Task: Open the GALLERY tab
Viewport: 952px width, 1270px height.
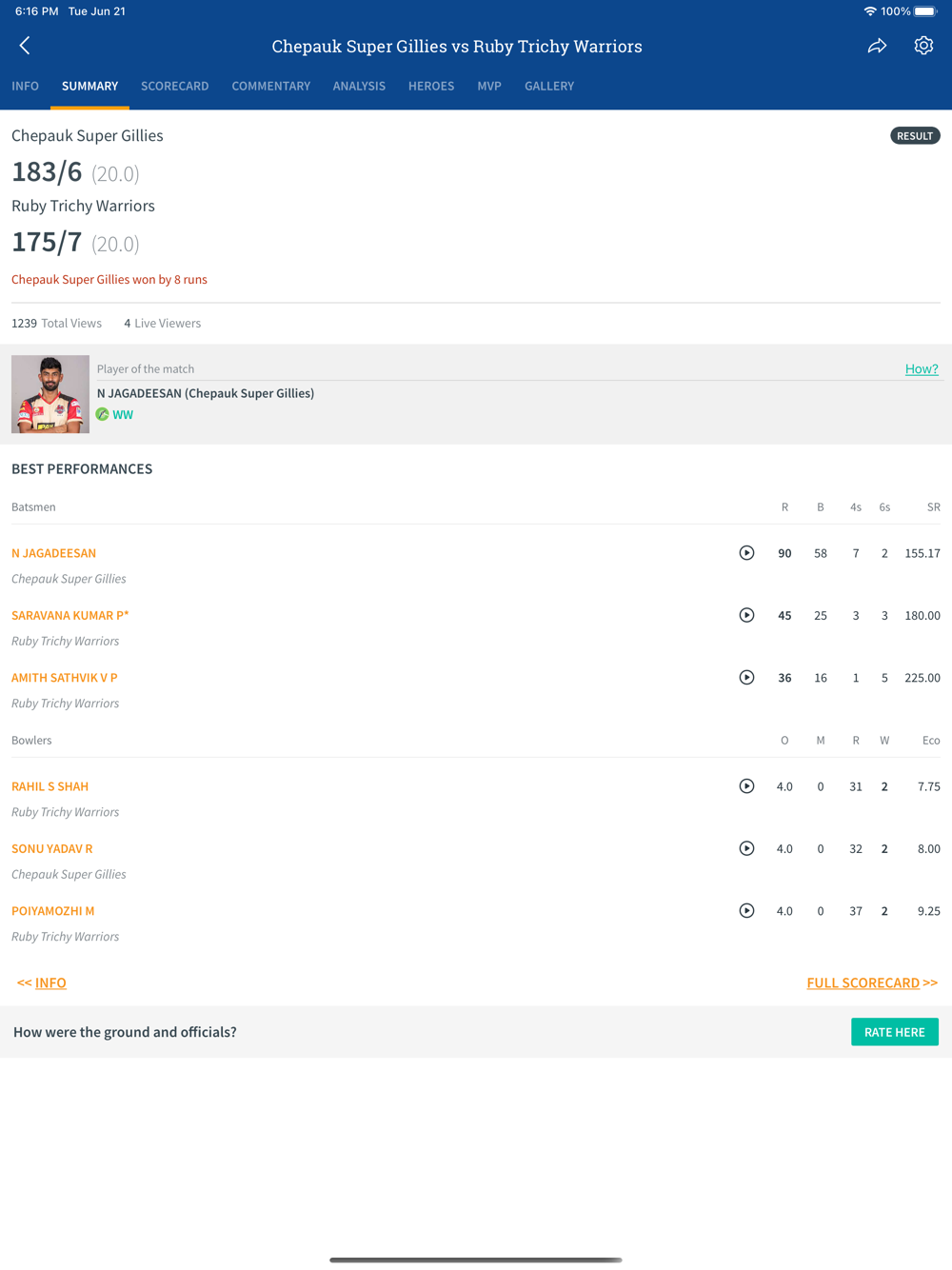Action: [x=549, y=86]
